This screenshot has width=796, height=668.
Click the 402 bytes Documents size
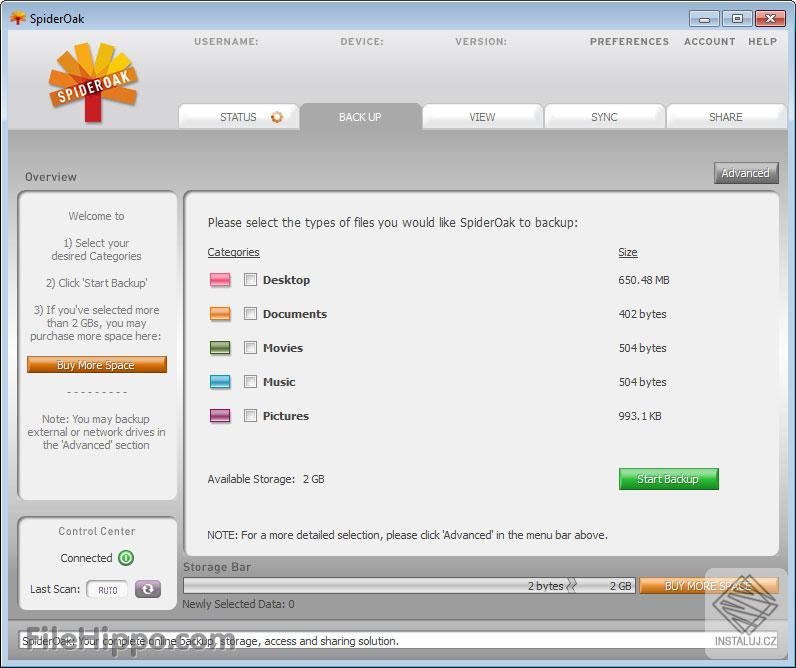click(642, 314)
